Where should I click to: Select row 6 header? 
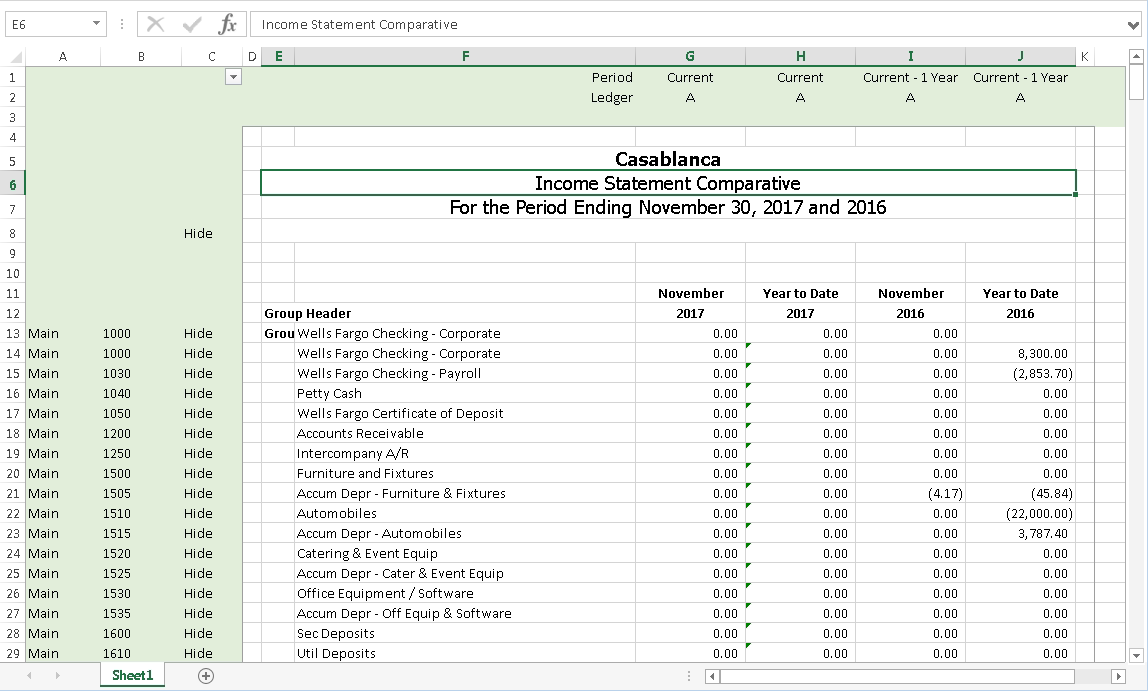click(x=12, y=184)
